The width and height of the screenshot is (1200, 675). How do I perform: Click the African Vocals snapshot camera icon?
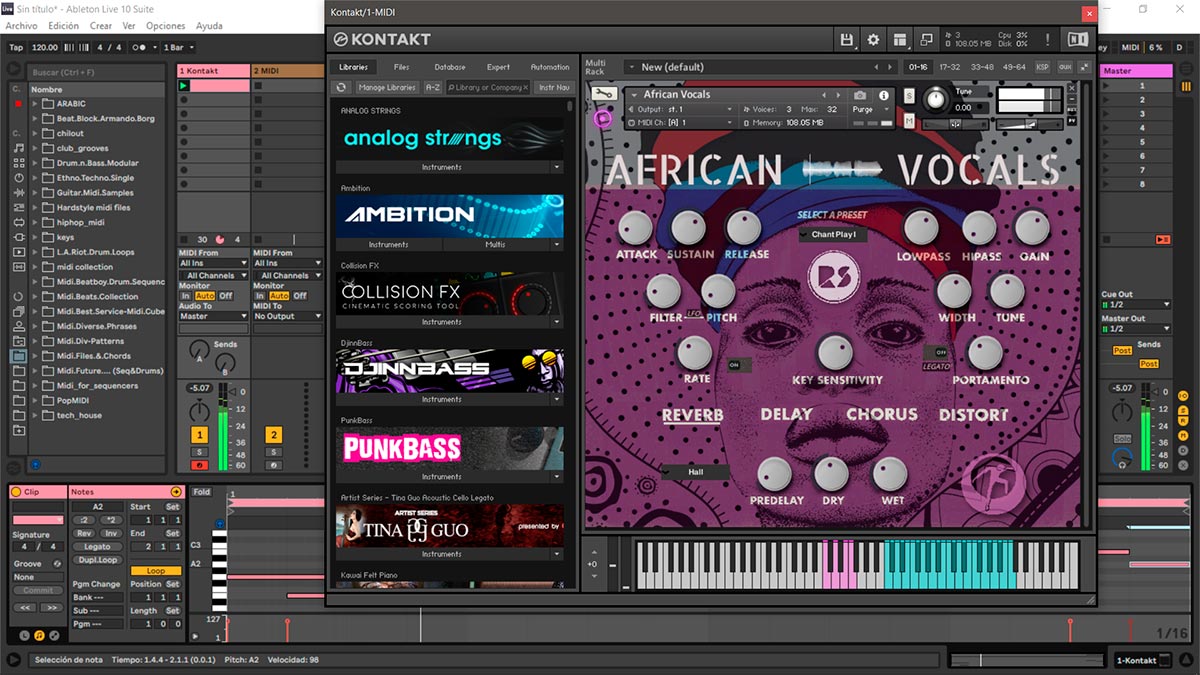(x=860, y=95)
